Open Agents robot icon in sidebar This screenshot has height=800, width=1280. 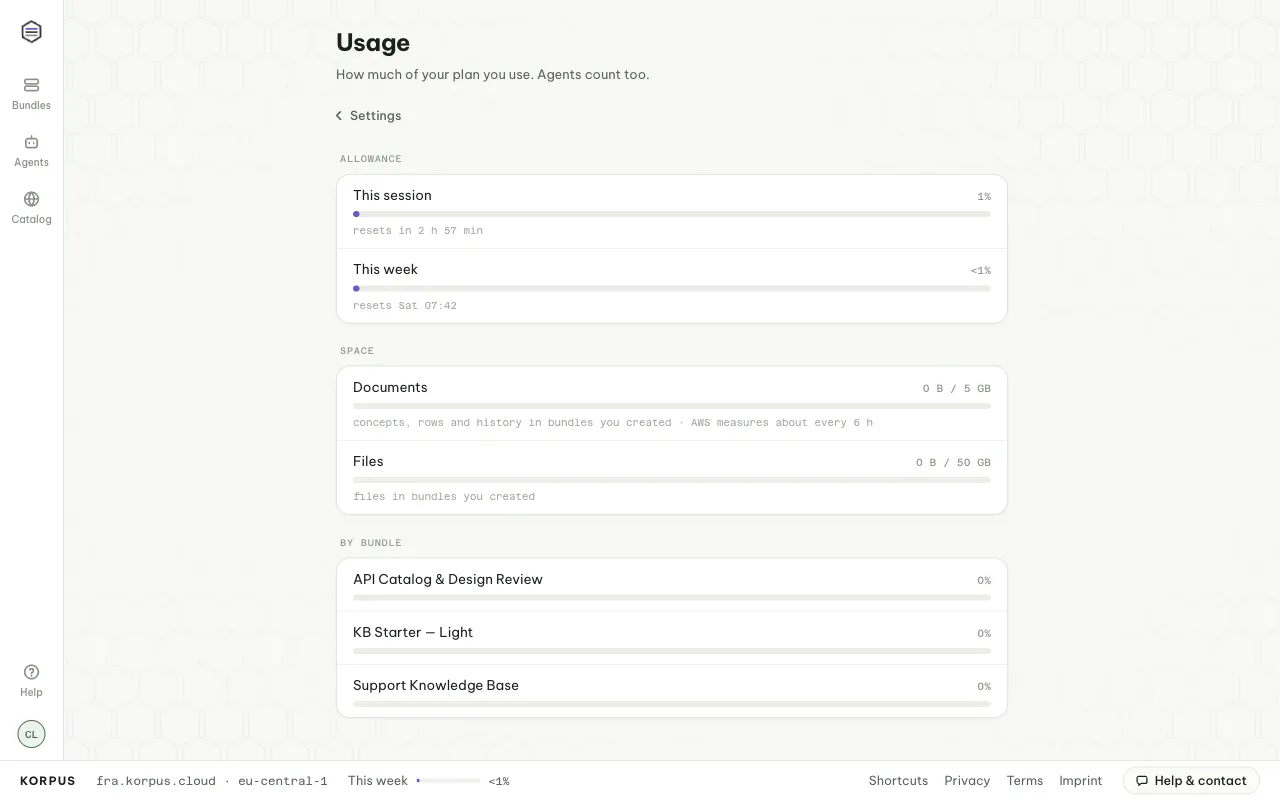31,142
